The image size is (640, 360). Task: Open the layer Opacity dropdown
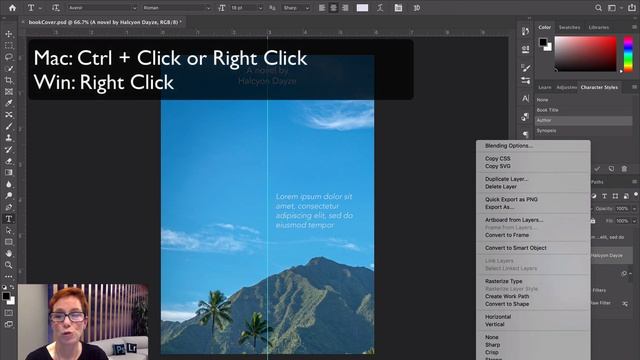click(x=634, y=209)
